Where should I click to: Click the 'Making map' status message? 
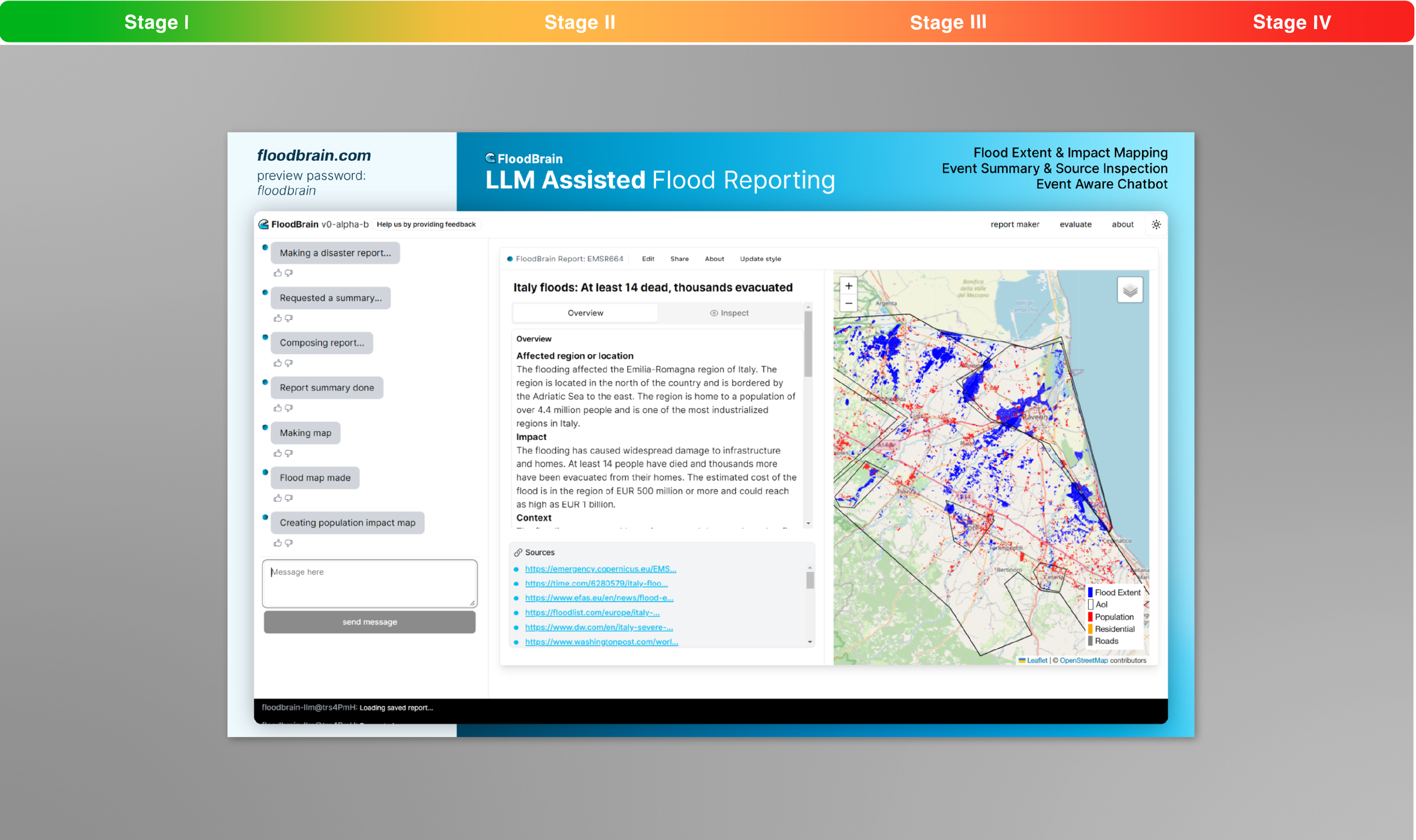tap(305, 433)
